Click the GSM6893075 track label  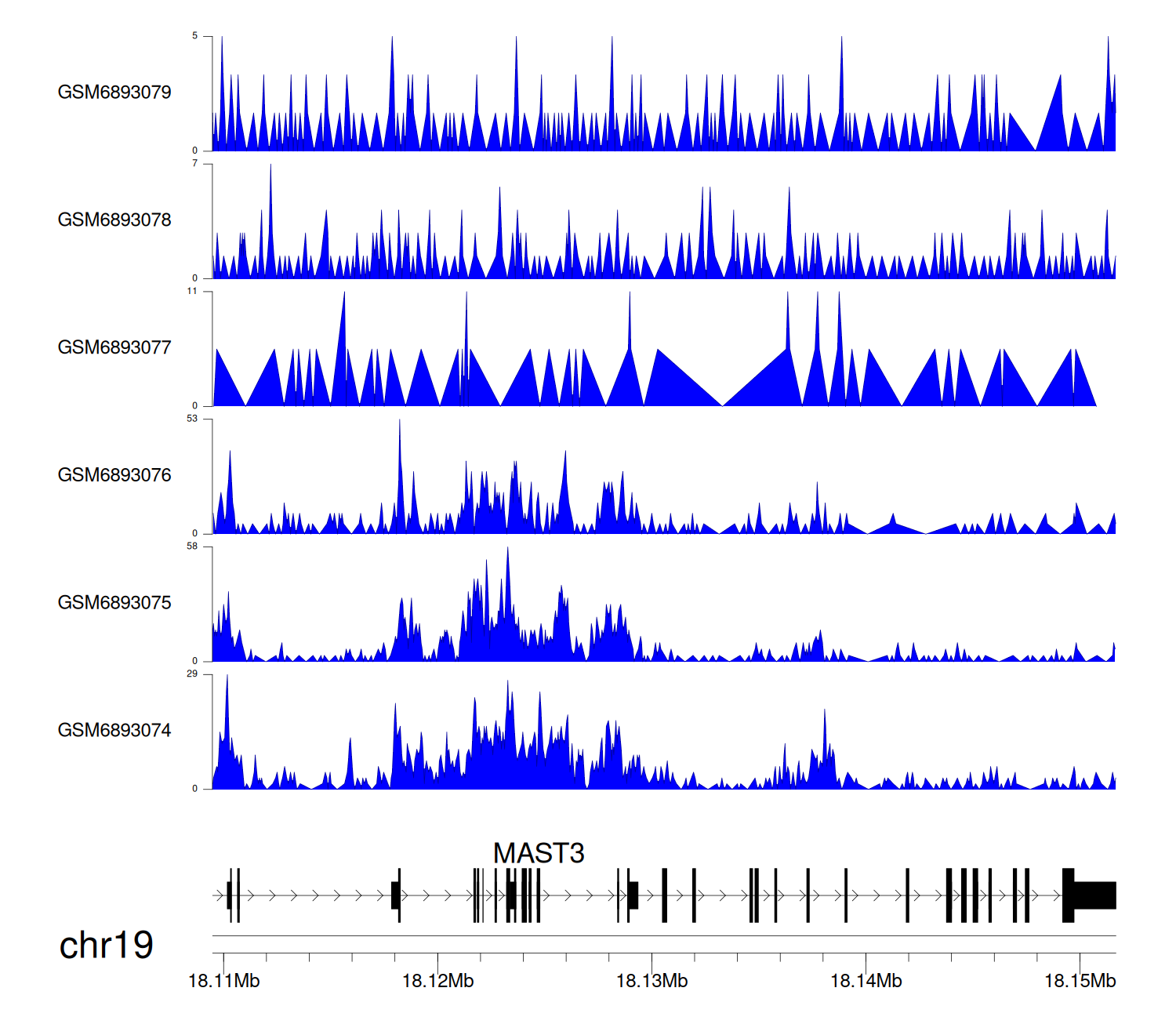(x=114, y=603)
